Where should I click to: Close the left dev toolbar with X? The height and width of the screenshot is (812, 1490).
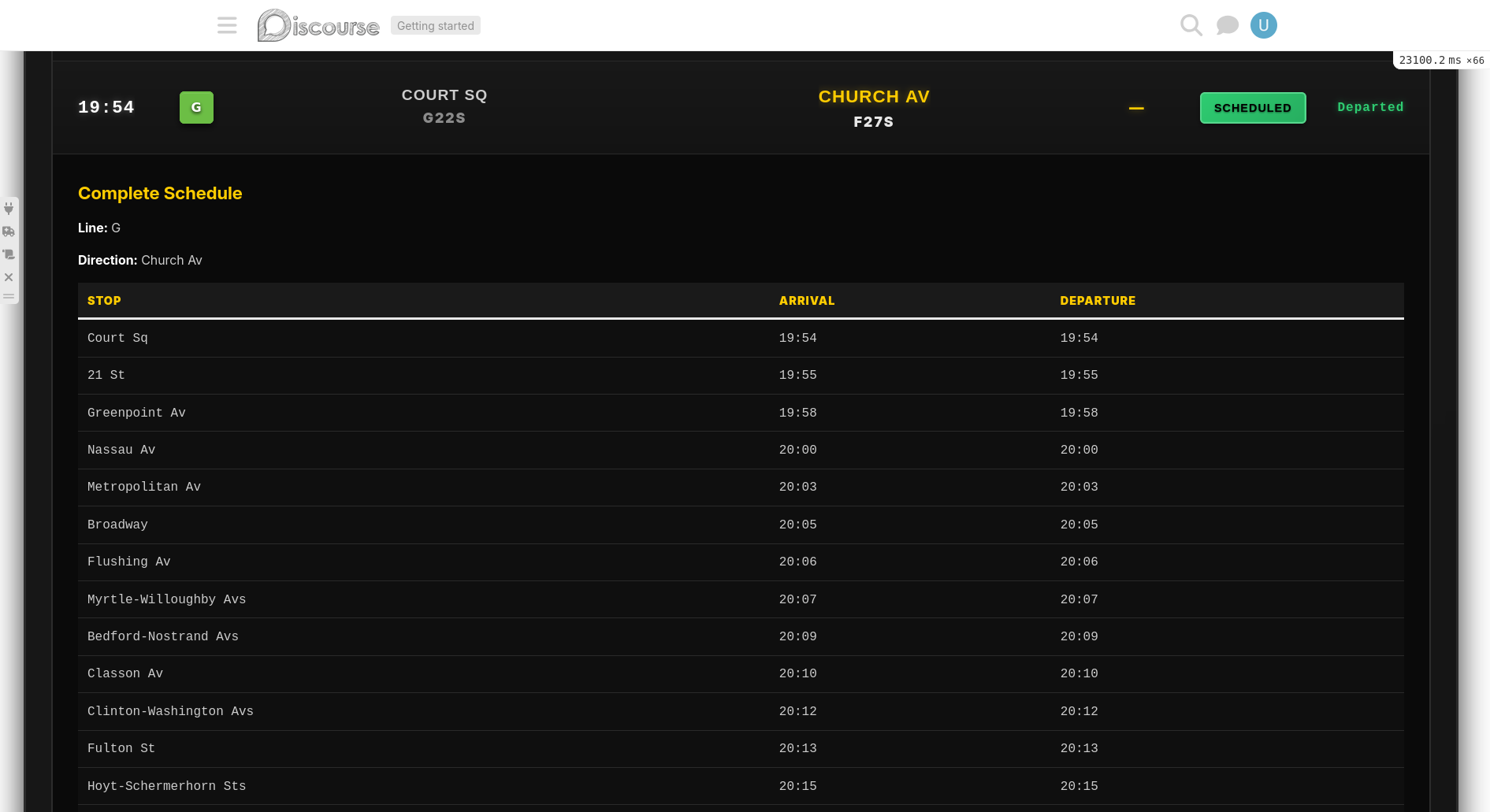(9, 277)
